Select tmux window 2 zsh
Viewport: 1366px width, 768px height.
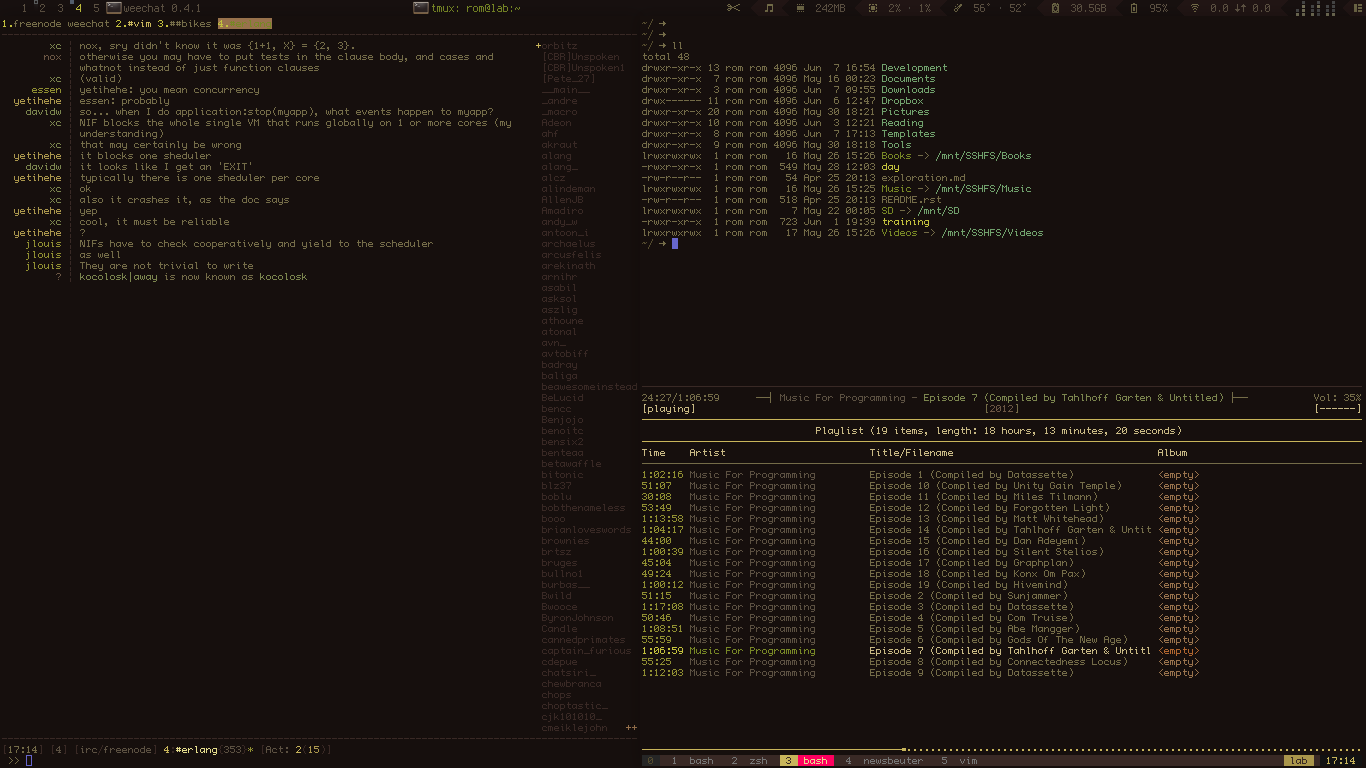coord(750,761)
